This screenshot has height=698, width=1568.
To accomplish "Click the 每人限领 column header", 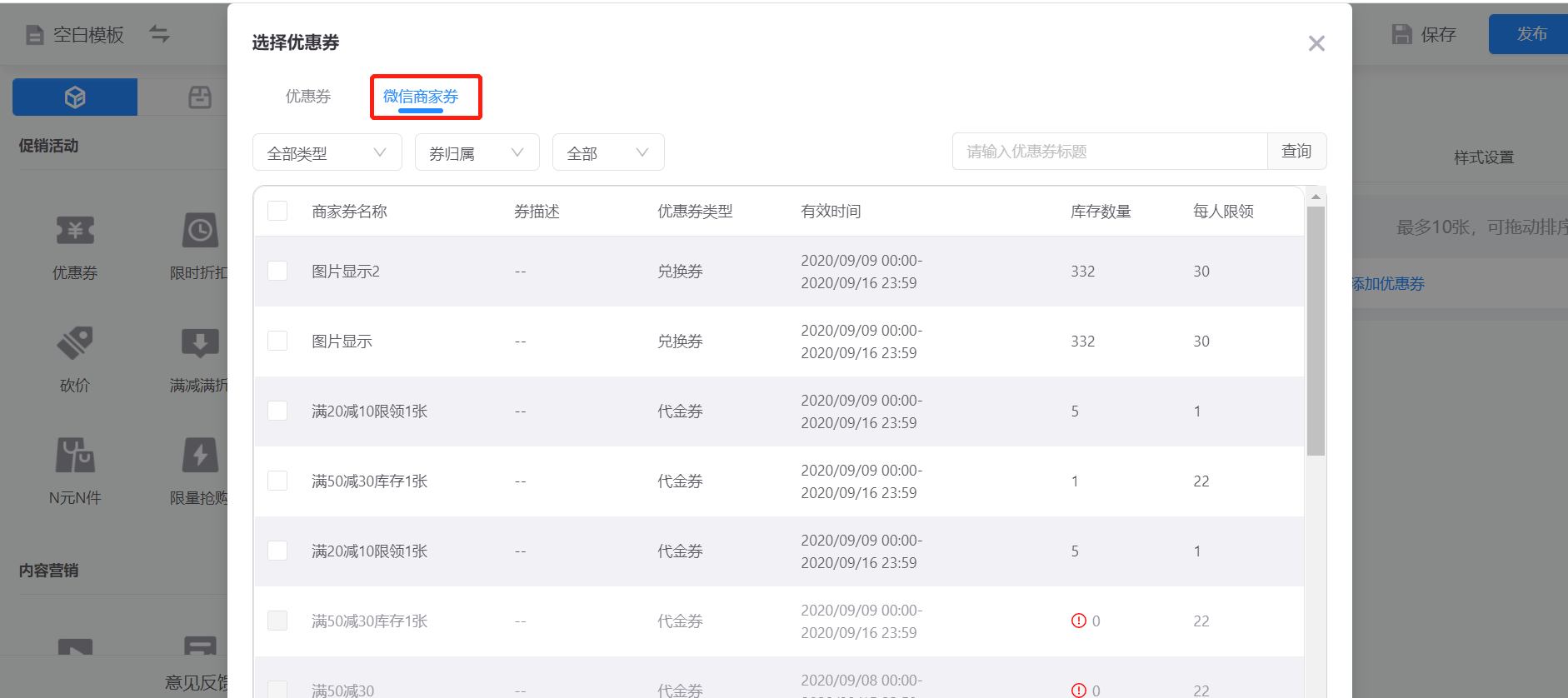I will click(1223, 212).
